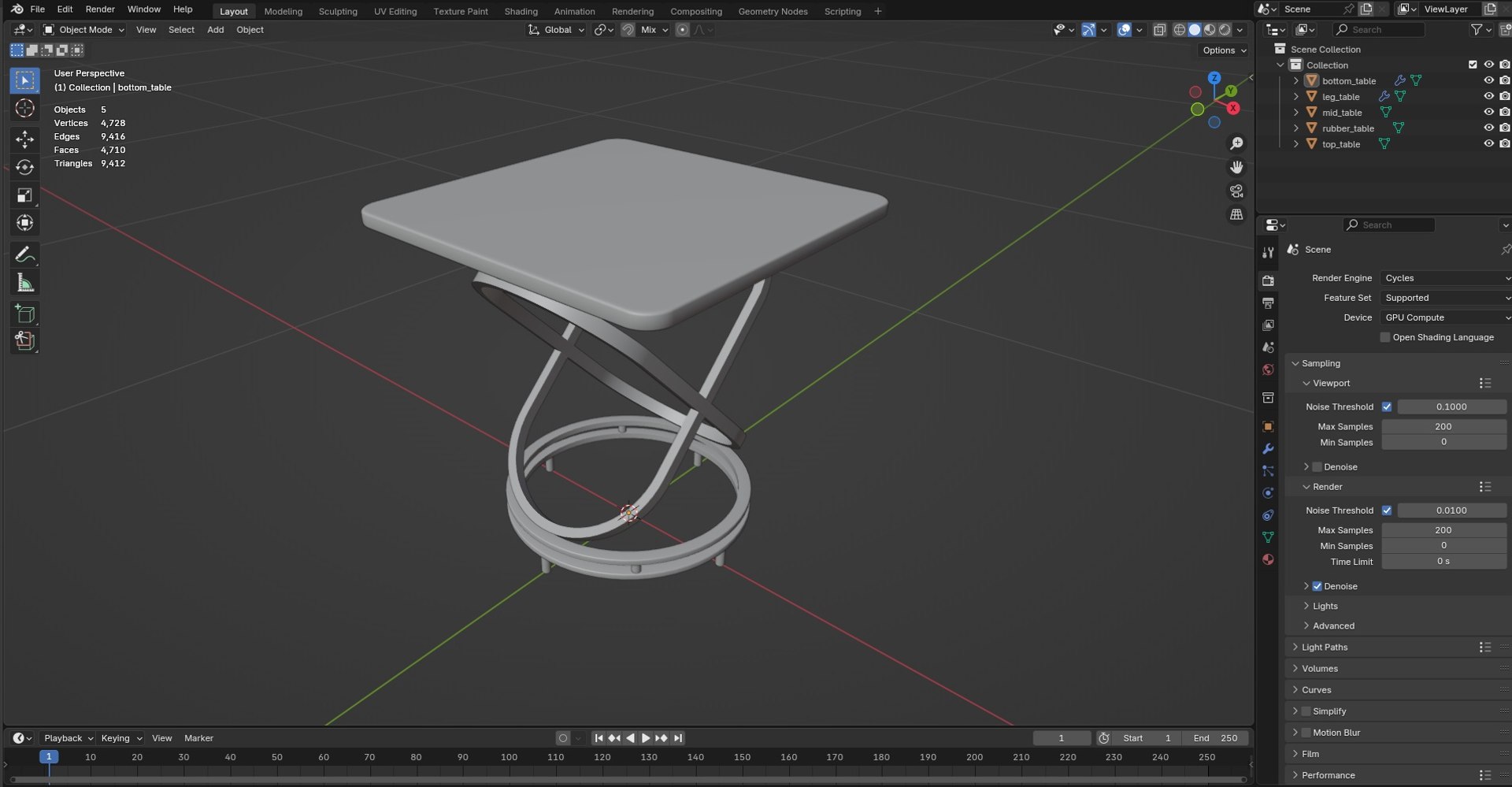Toggle Viewport Noise Threshold checkbox

pyautogui.click(x=1386, y=406)
